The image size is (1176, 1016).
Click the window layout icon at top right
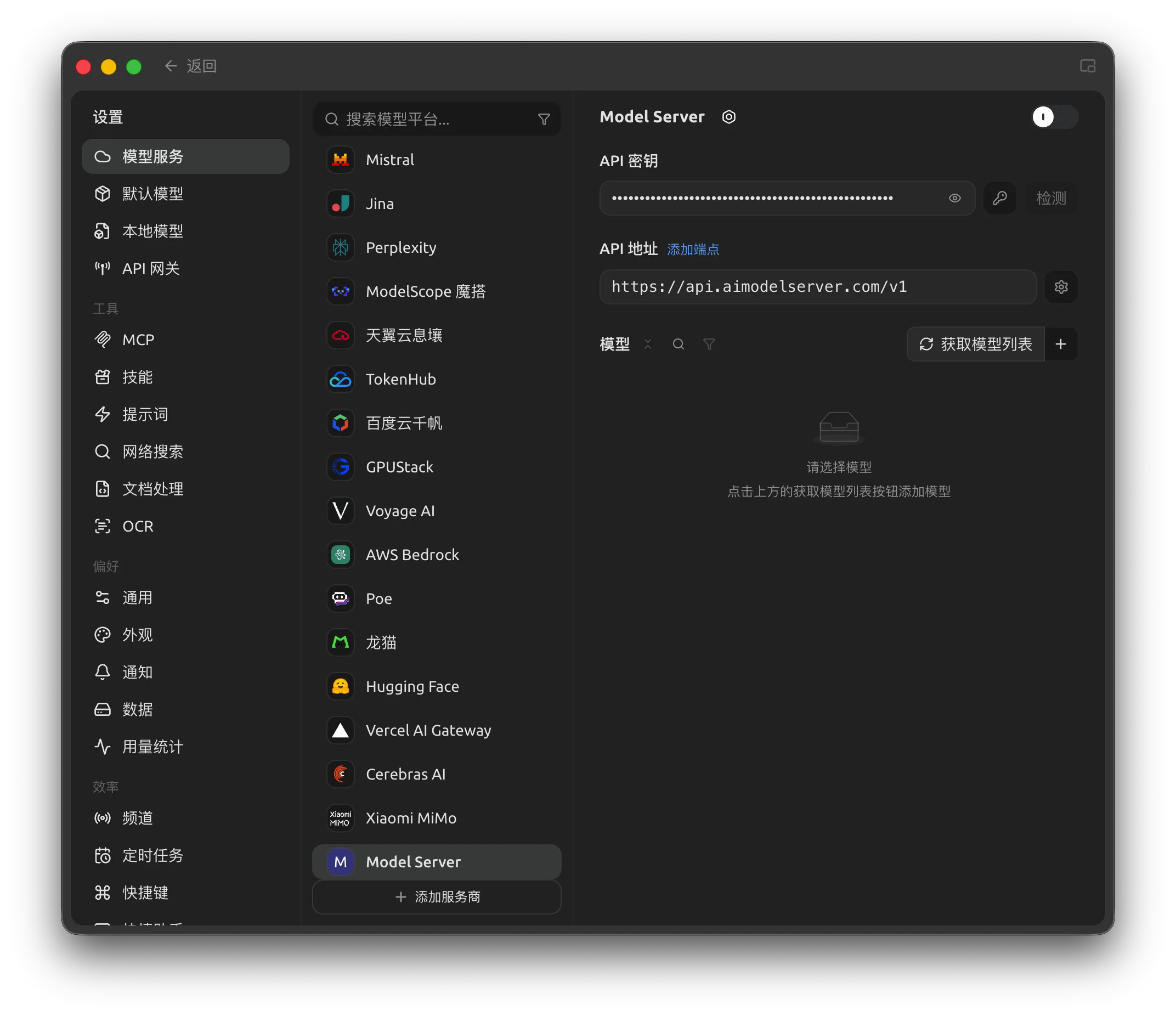click(1088, 66)
